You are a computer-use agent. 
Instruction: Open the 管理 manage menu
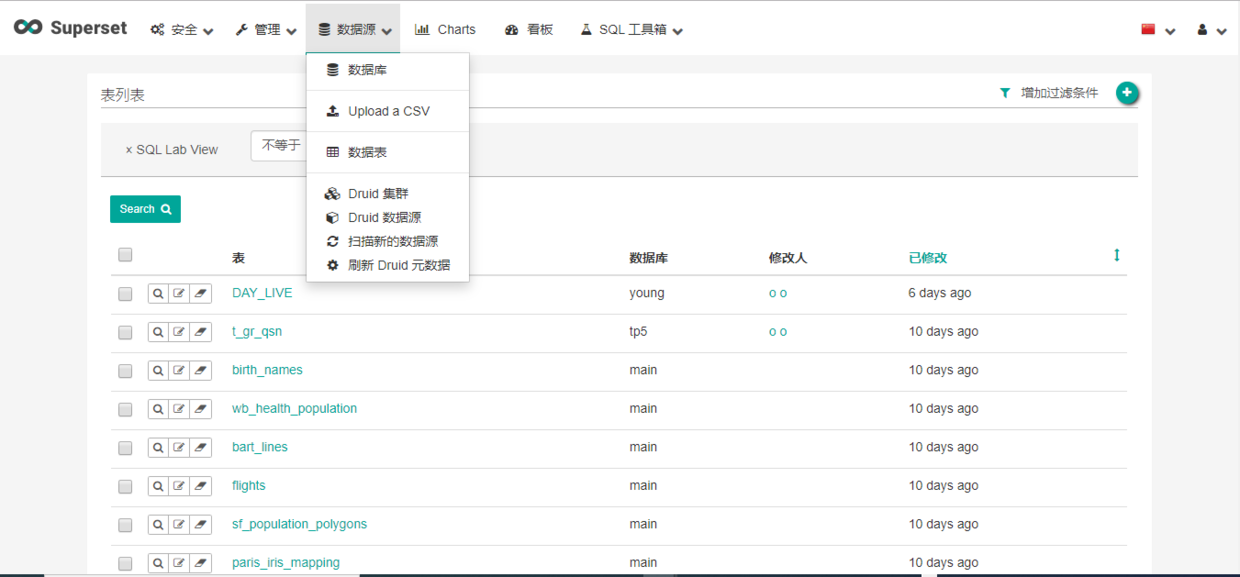[266, 30]
